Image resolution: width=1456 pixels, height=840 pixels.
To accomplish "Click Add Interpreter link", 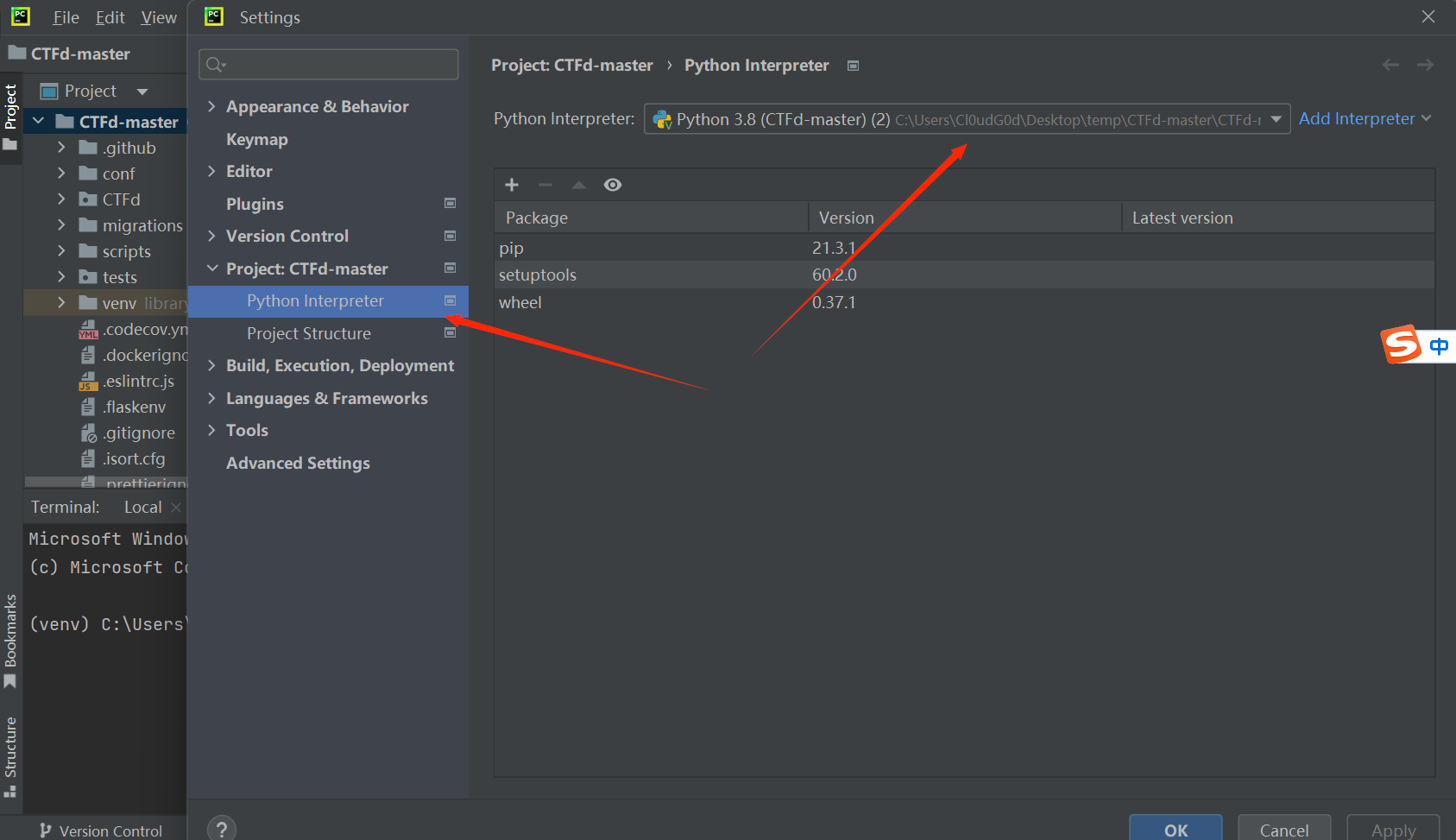I will [x=1365, y=118].
